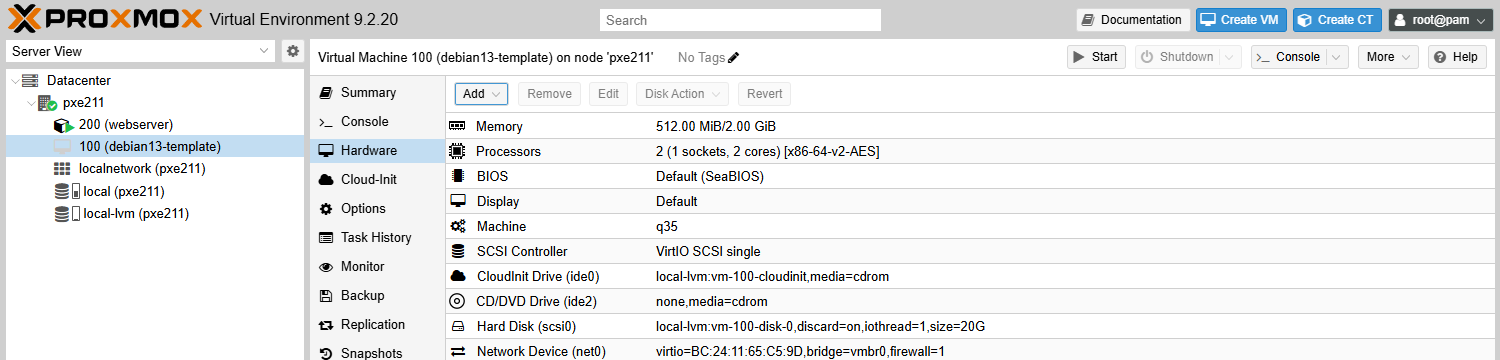Click the Remove hardware button
Image resolution: width=1500 pixels, height=360 pixels.
click(x=549, y=93)
